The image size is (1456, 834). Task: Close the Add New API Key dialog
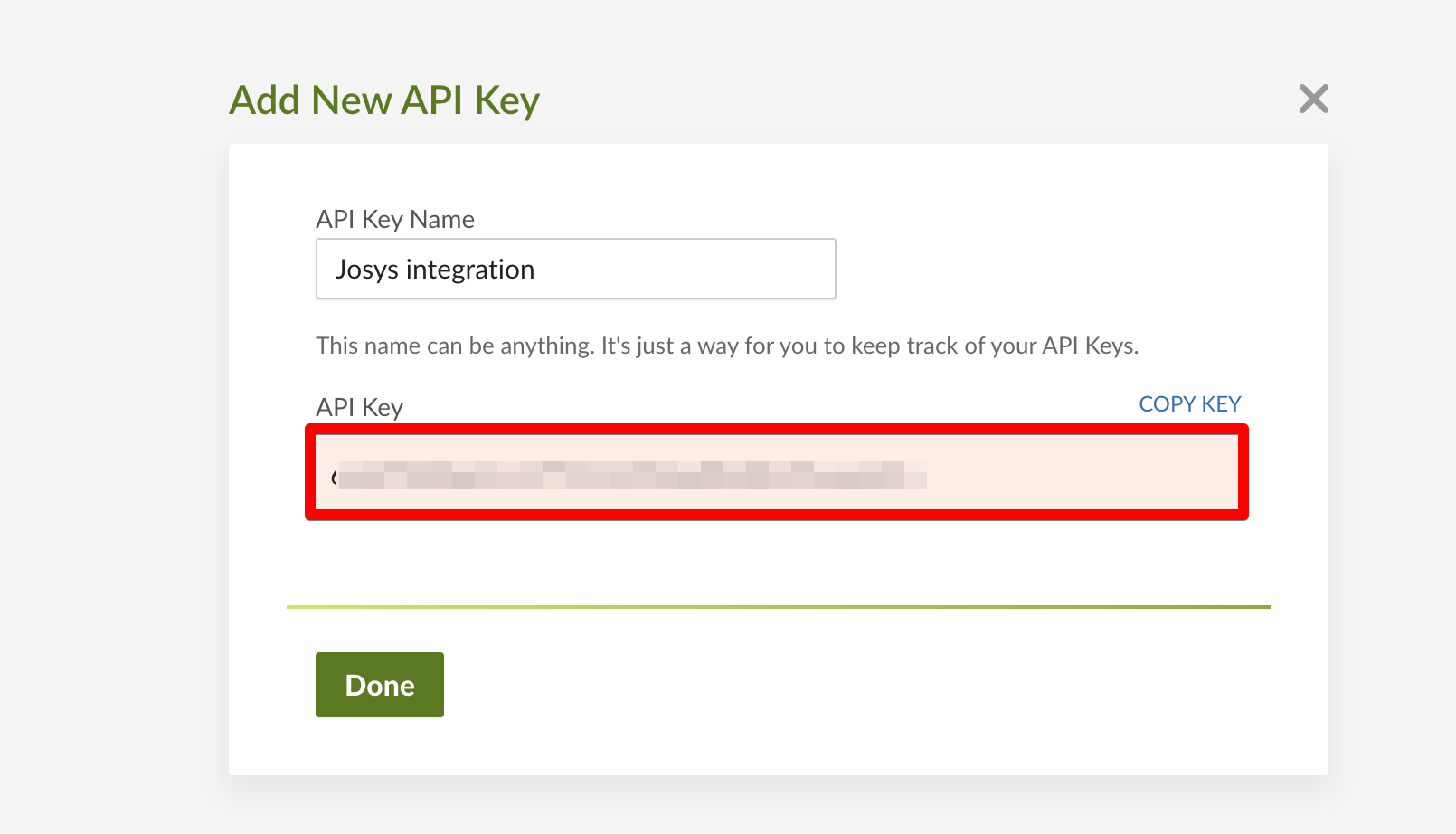[x=1313, y=99]
